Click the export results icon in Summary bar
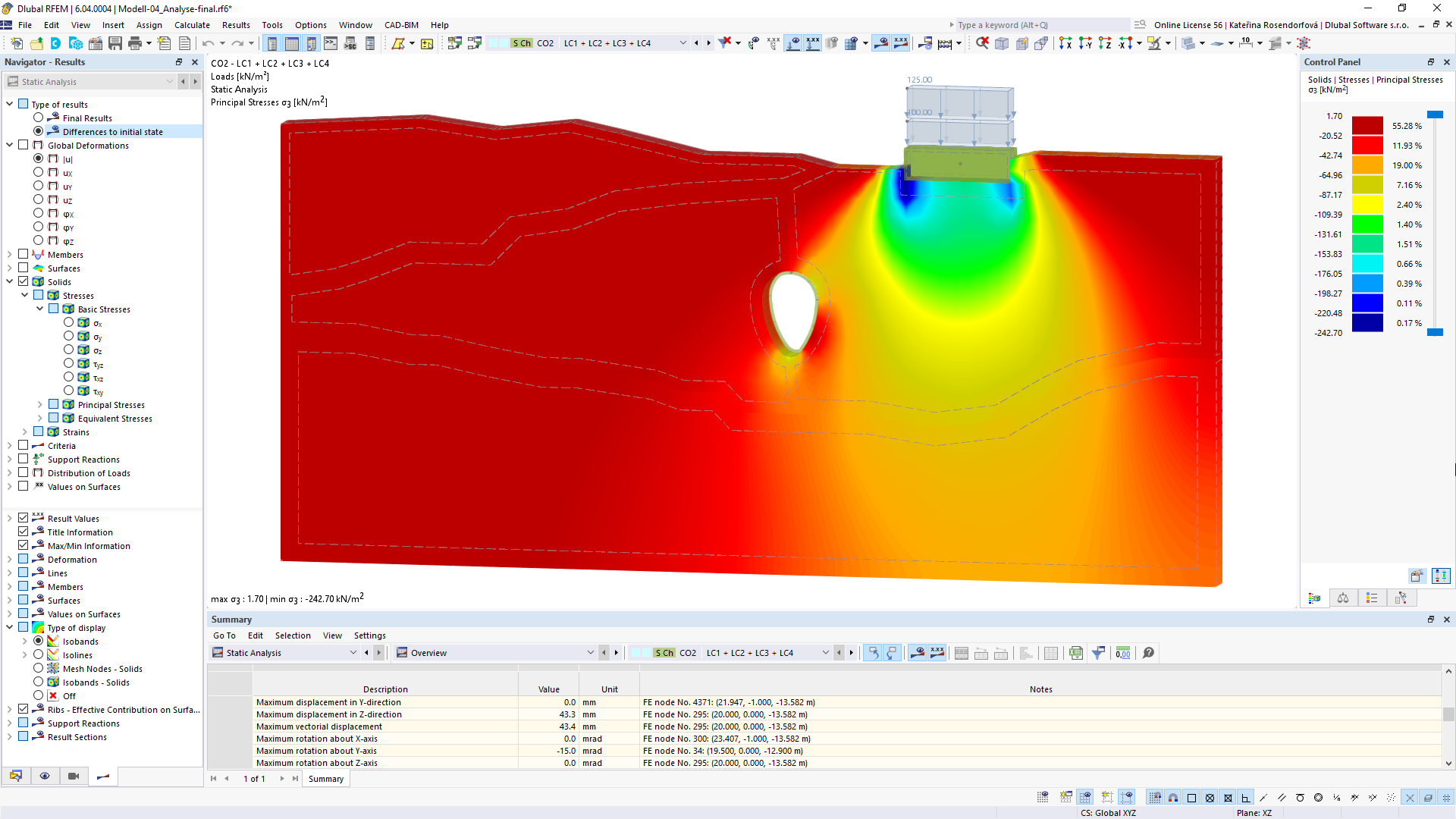Screen dimensions: 1456x819 pos(1076,652)
